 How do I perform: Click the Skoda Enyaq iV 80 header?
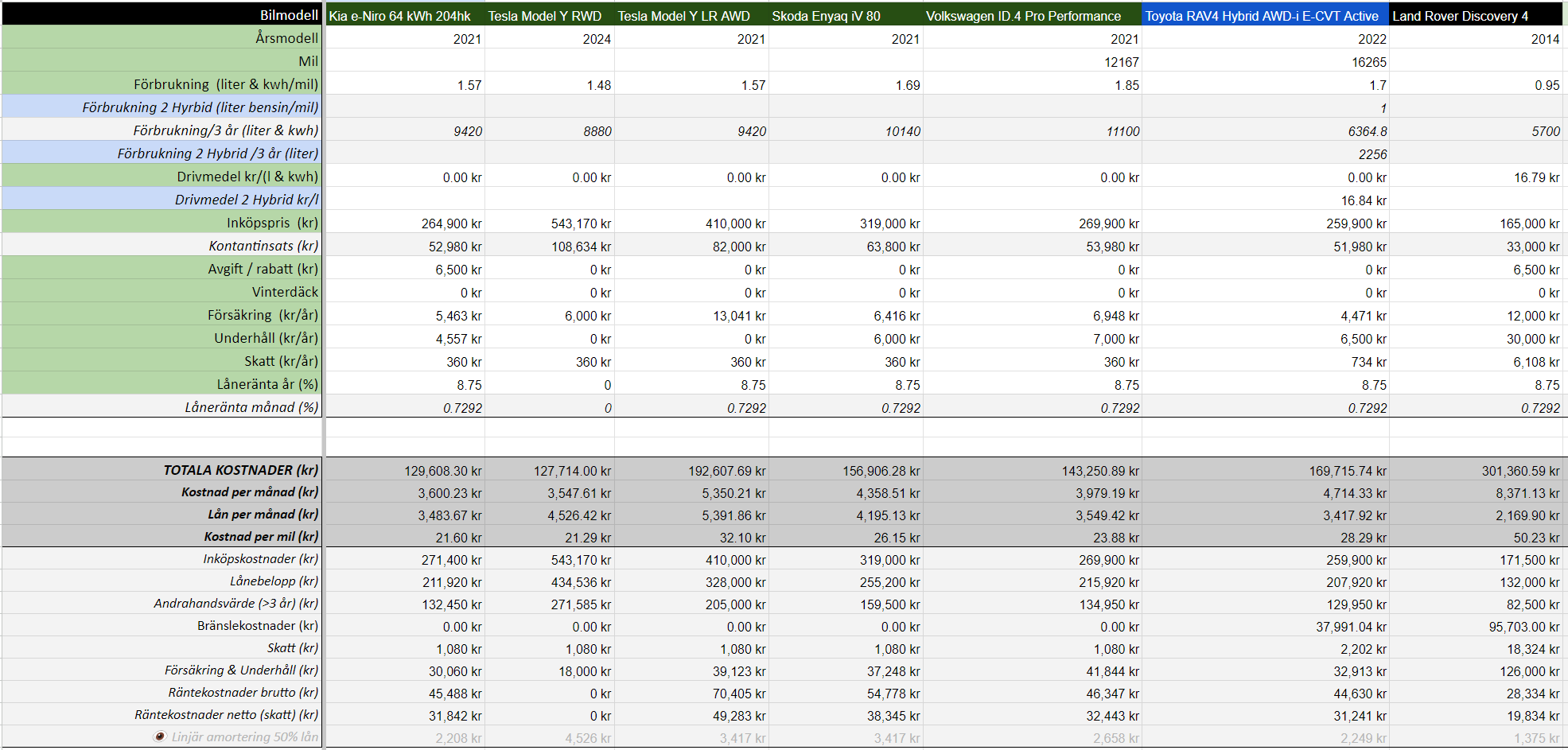click(826, 16)
